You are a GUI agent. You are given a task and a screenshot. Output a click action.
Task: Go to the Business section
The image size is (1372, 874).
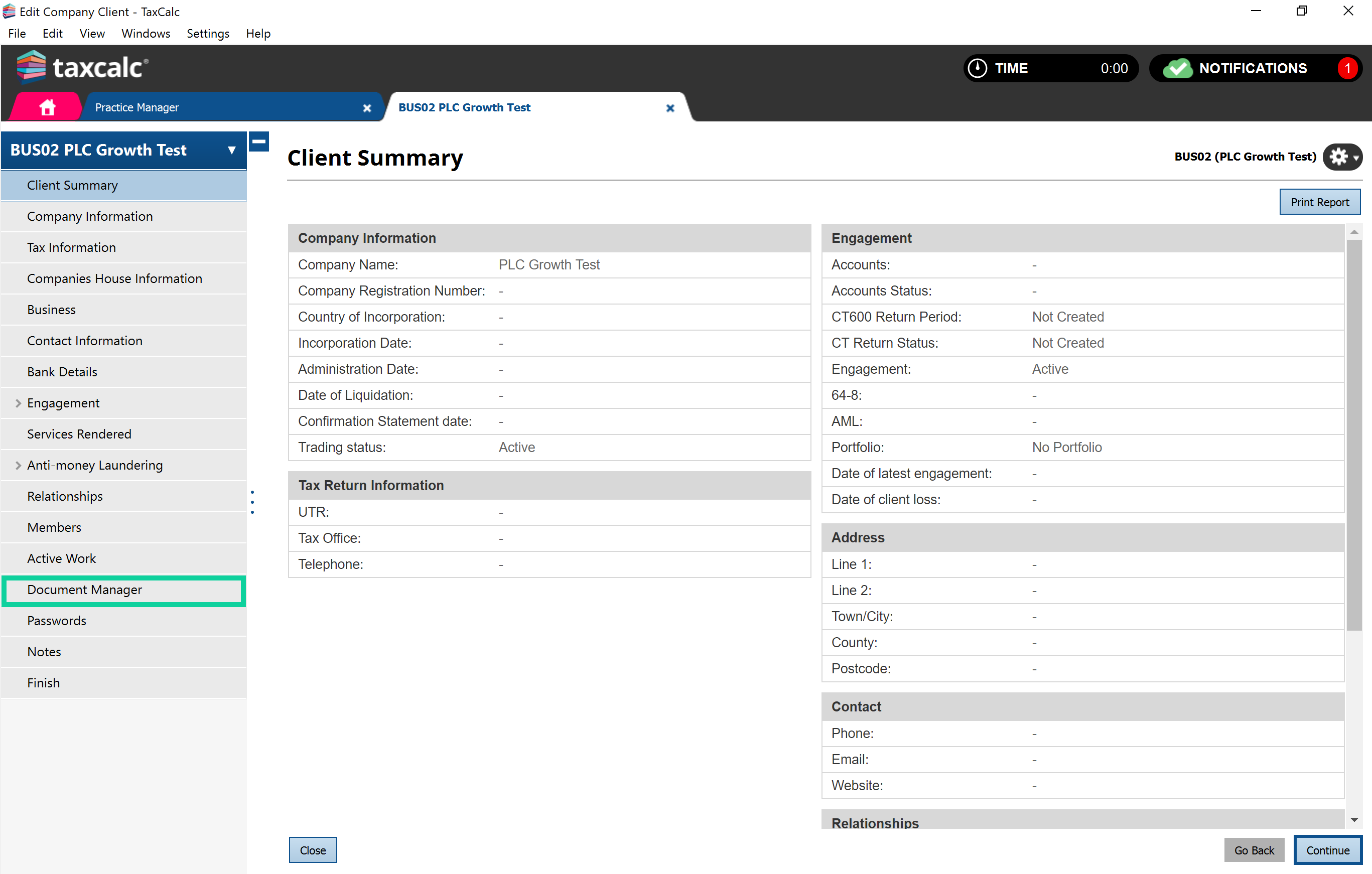coord(123,310)
